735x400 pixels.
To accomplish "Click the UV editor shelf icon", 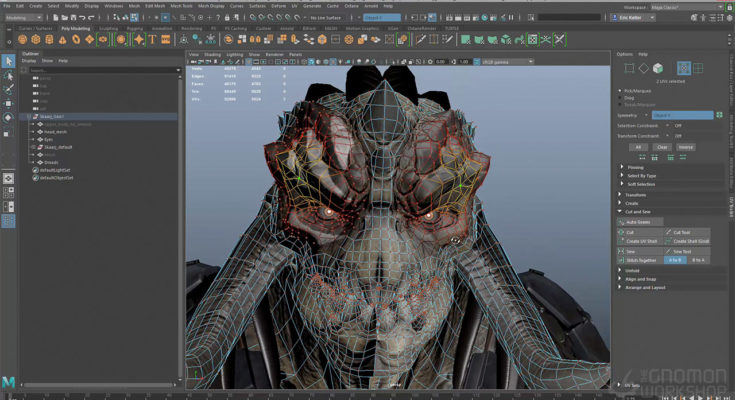I will click(x=532, y=40).
